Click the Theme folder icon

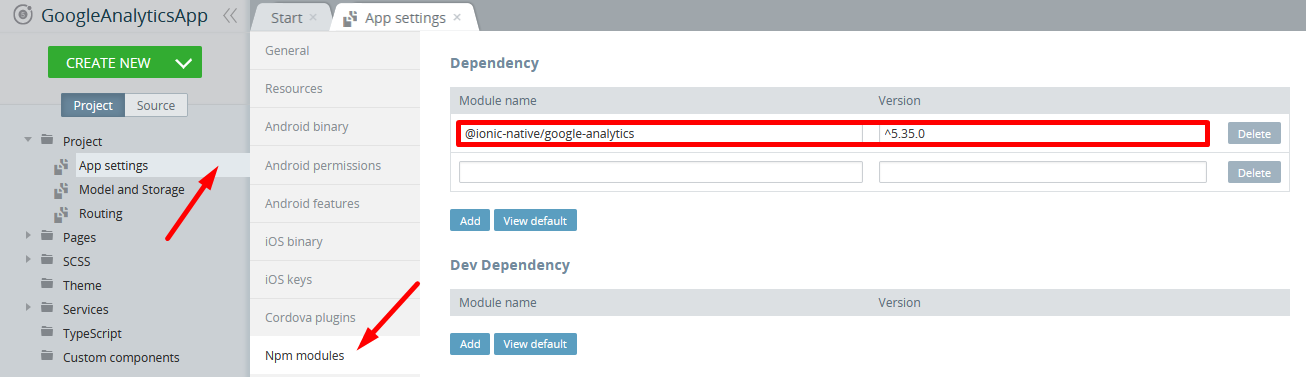(x=47, y=285)
